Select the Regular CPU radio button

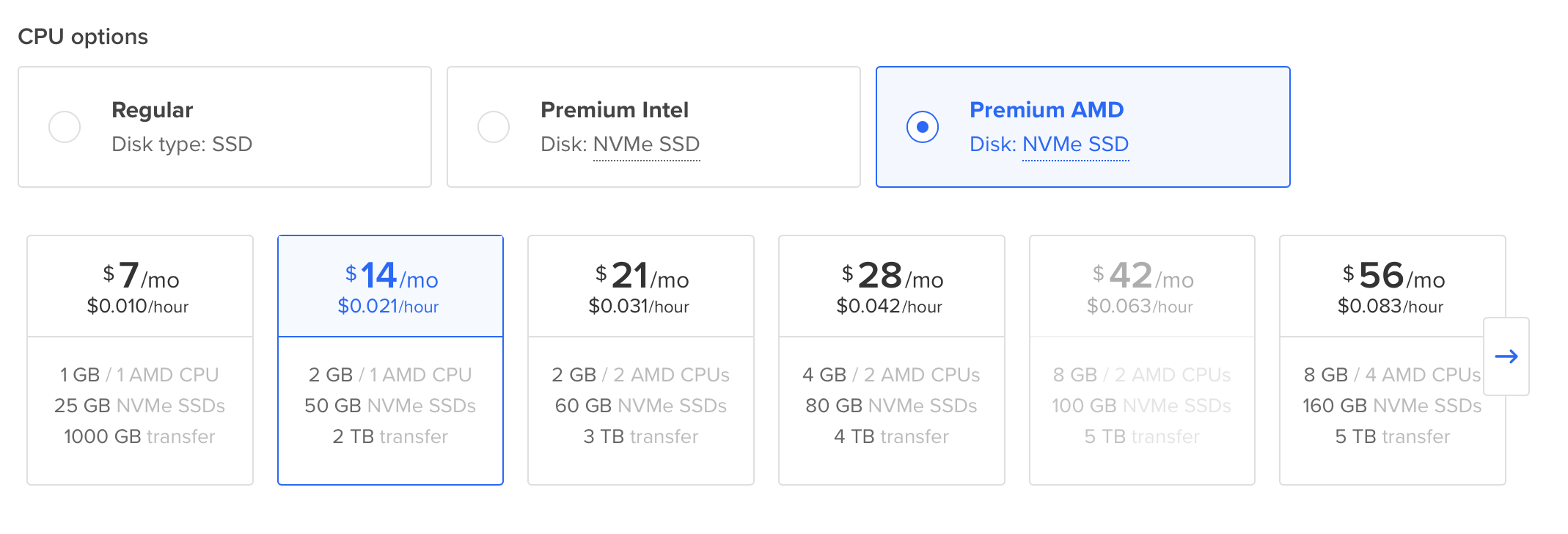pos(65,127)
